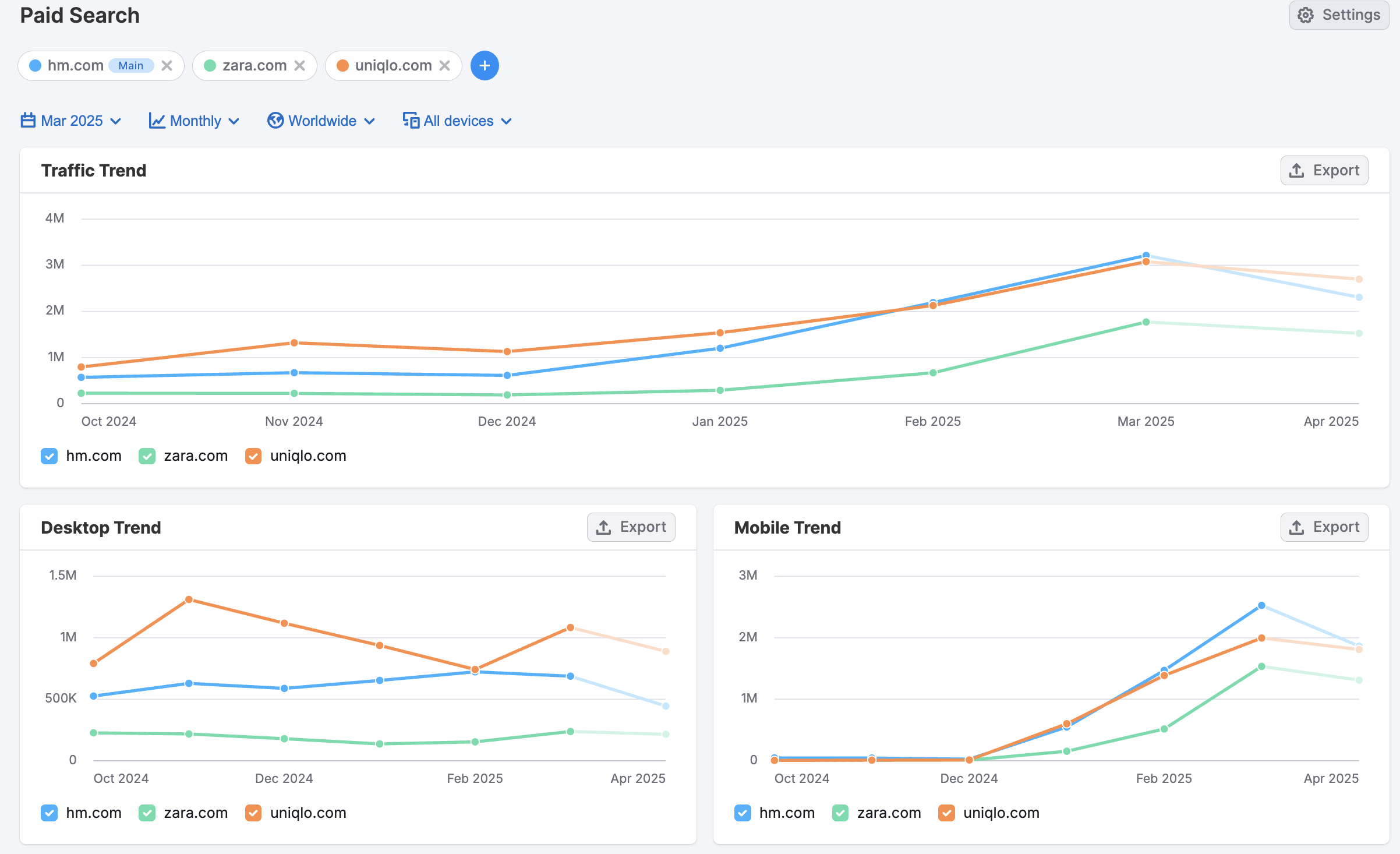
Task: Click the globe icon next to Worldwide
Action: [x=275, y=121]
